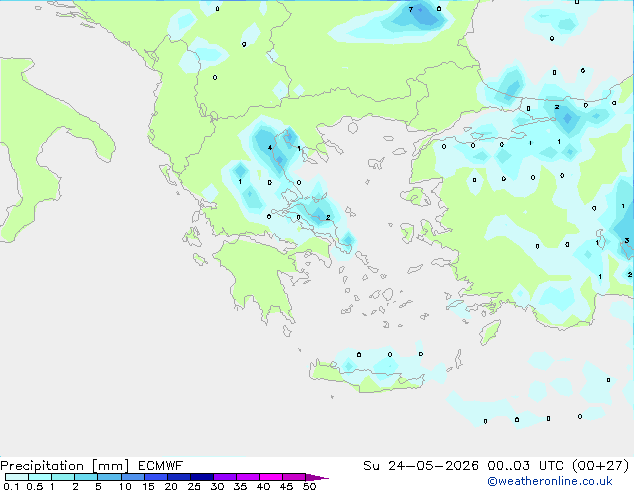Screen dimensions: 634x490
Task: Click the arrow tip beyond 50 mm in legend
Action: click(317, 477)
